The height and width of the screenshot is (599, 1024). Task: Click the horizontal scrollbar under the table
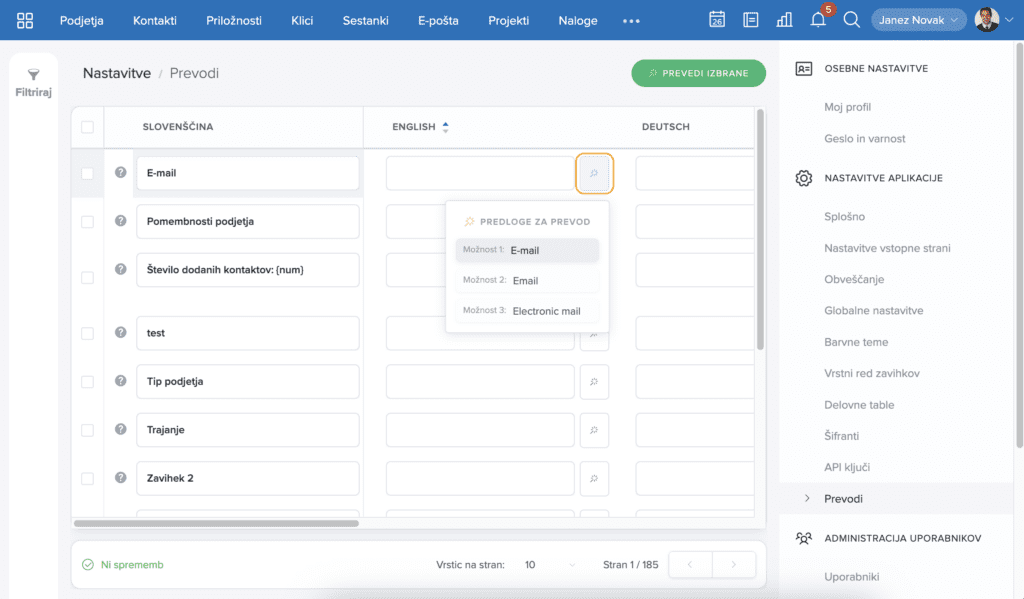coord(216,523)
